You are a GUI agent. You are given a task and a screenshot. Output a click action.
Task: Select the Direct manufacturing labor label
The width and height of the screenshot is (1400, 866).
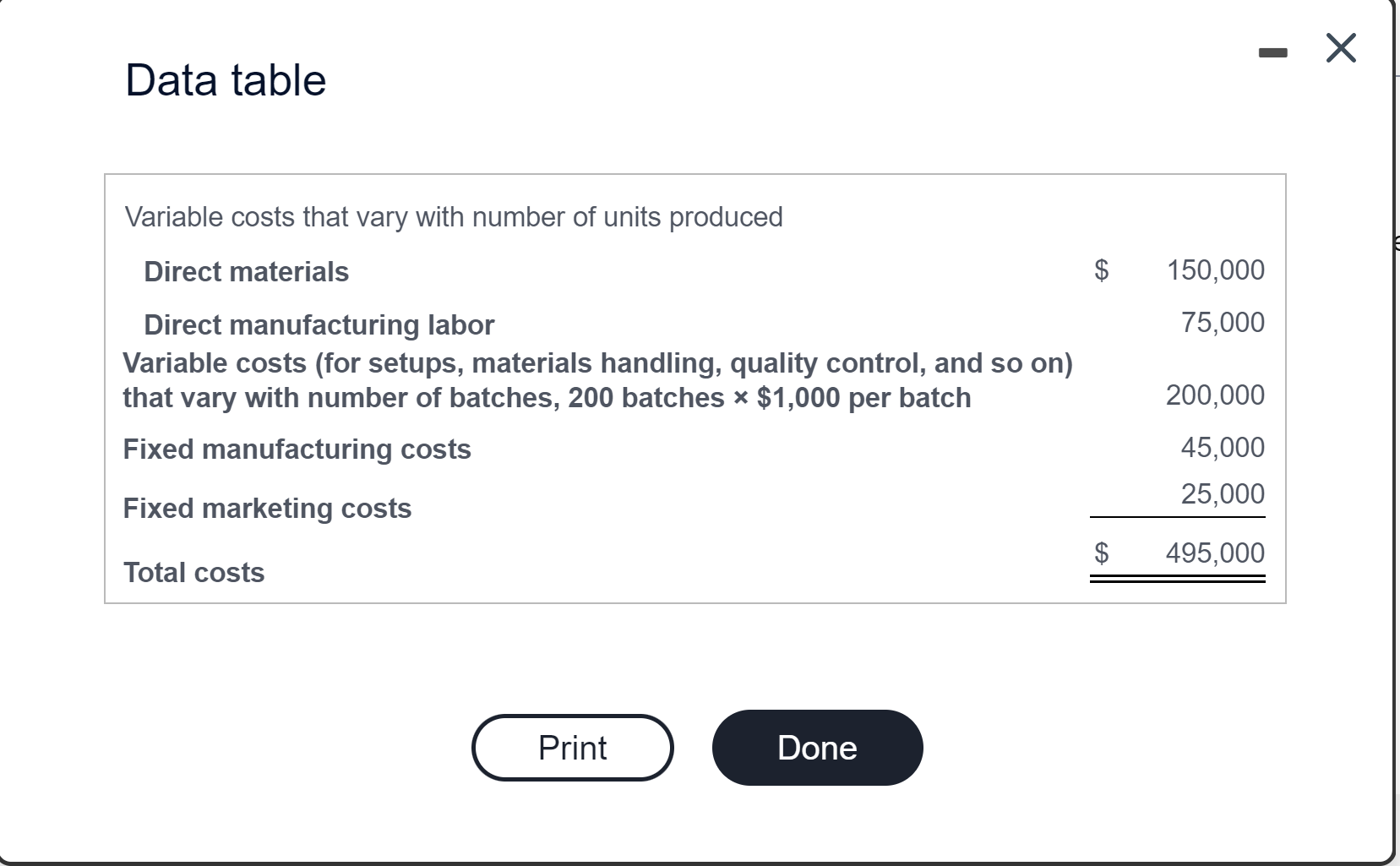click(x=319, y=324)
